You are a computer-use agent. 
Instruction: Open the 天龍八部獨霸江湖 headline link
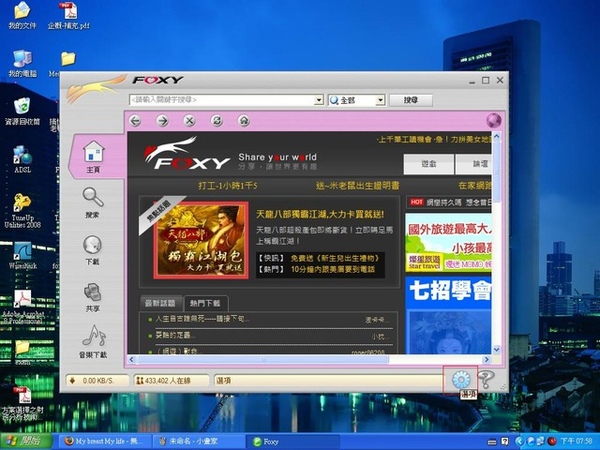pos(320,214)
